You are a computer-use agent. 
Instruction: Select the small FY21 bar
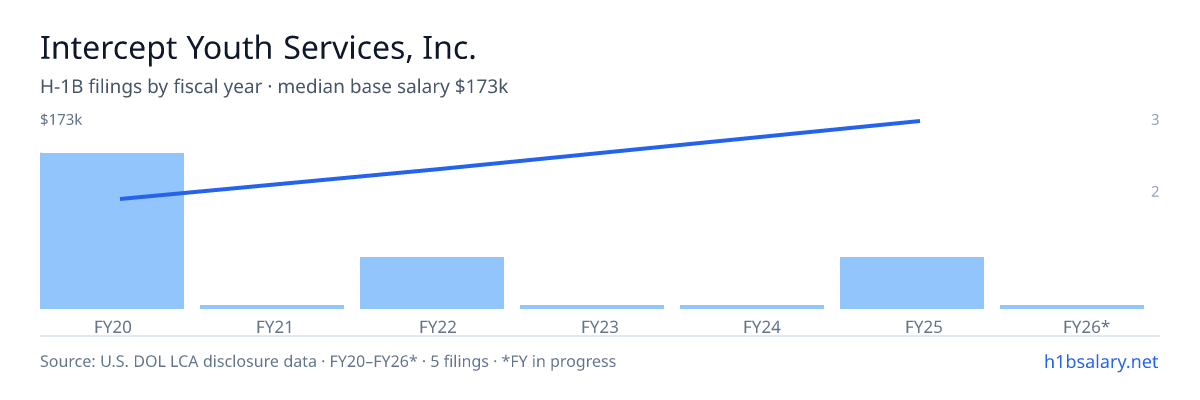pos(272,307)
